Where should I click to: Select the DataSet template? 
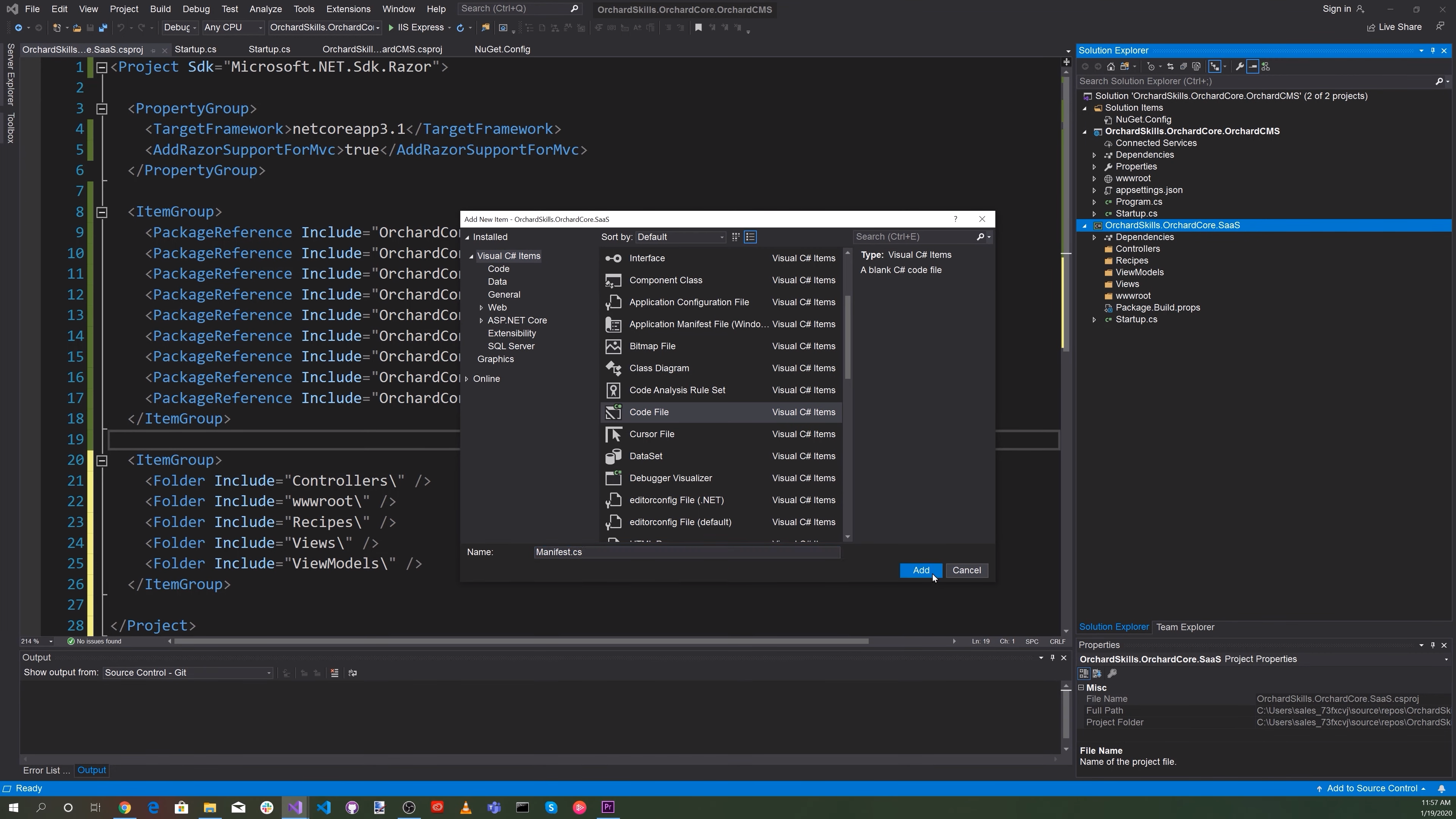pos(721,456)
